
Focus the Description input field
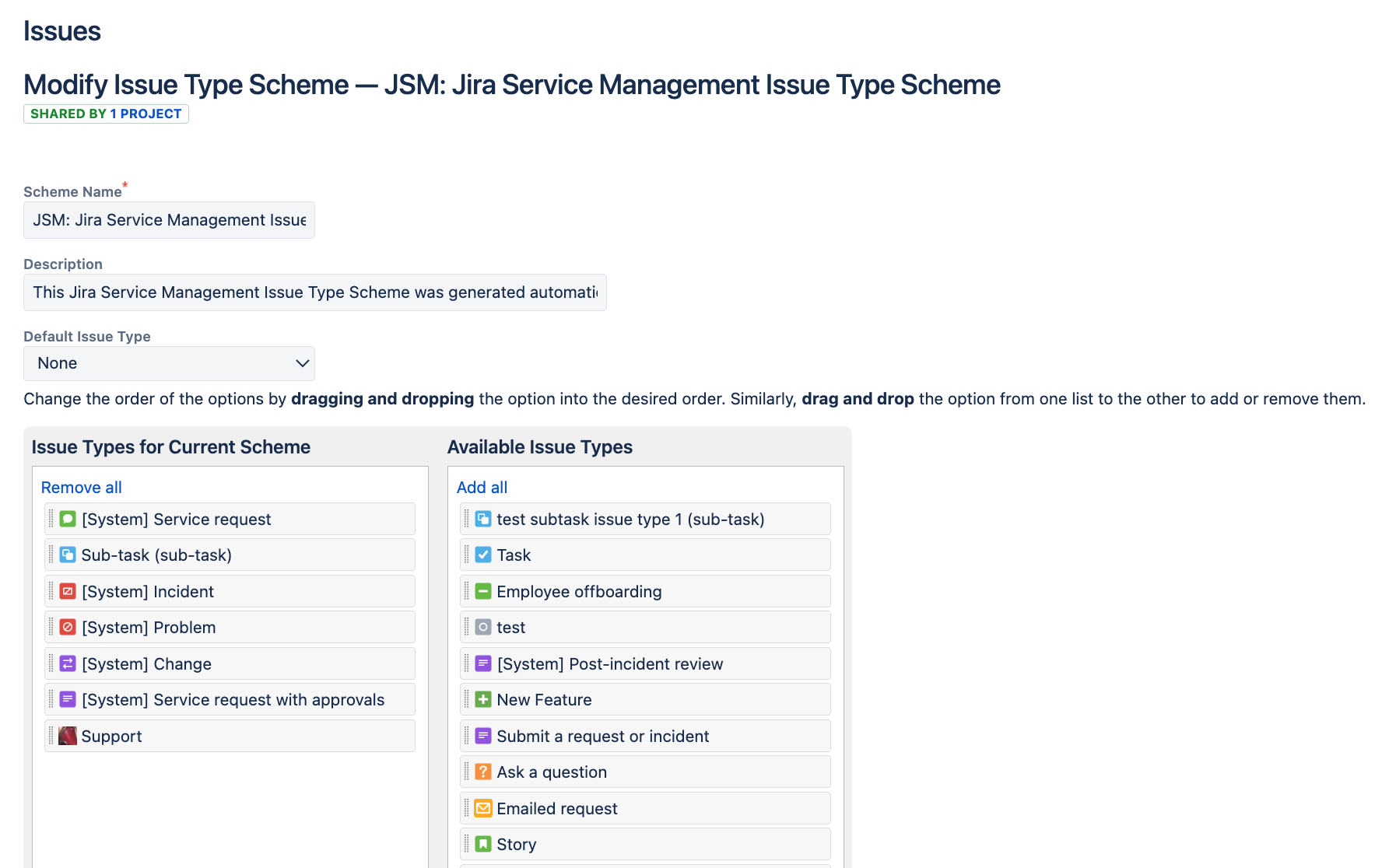click(315, 292)
